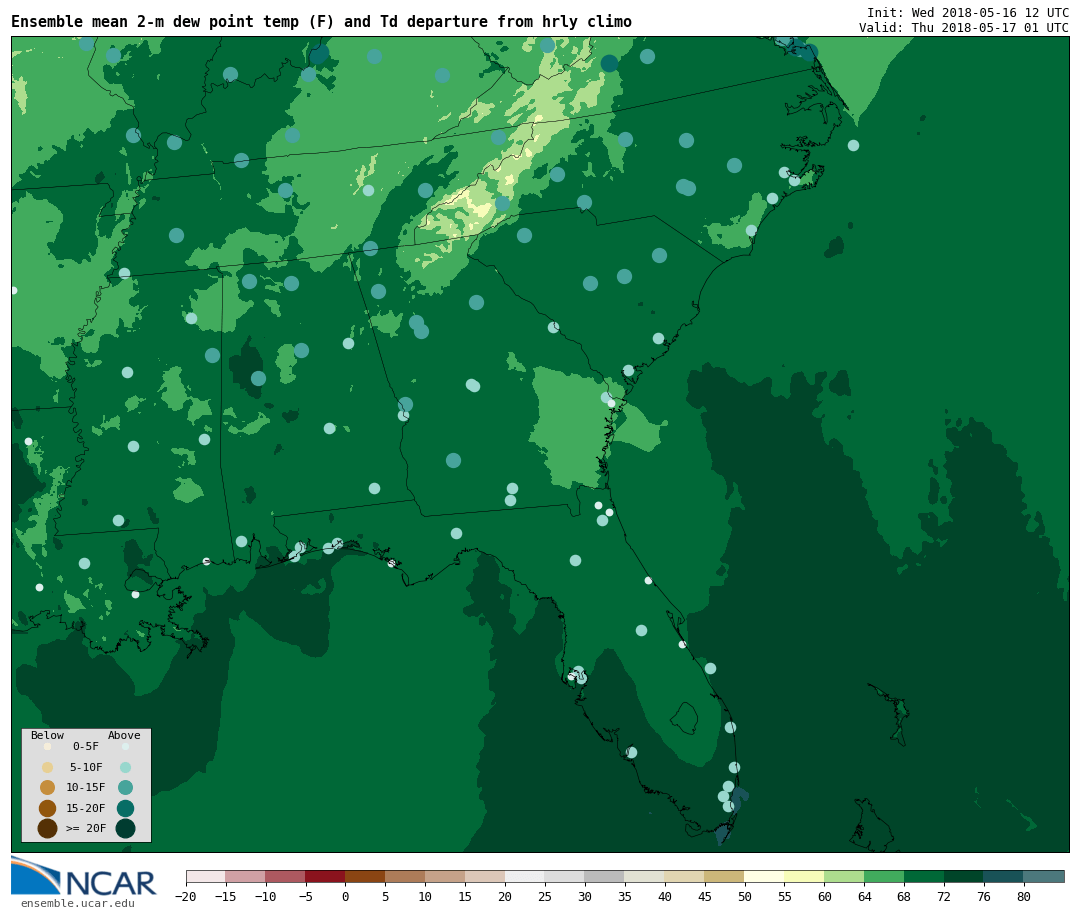This screenshot has height=915, width=1080.
Task: Pick the colorbar swatch between 15 and 20
Action: 485,877
